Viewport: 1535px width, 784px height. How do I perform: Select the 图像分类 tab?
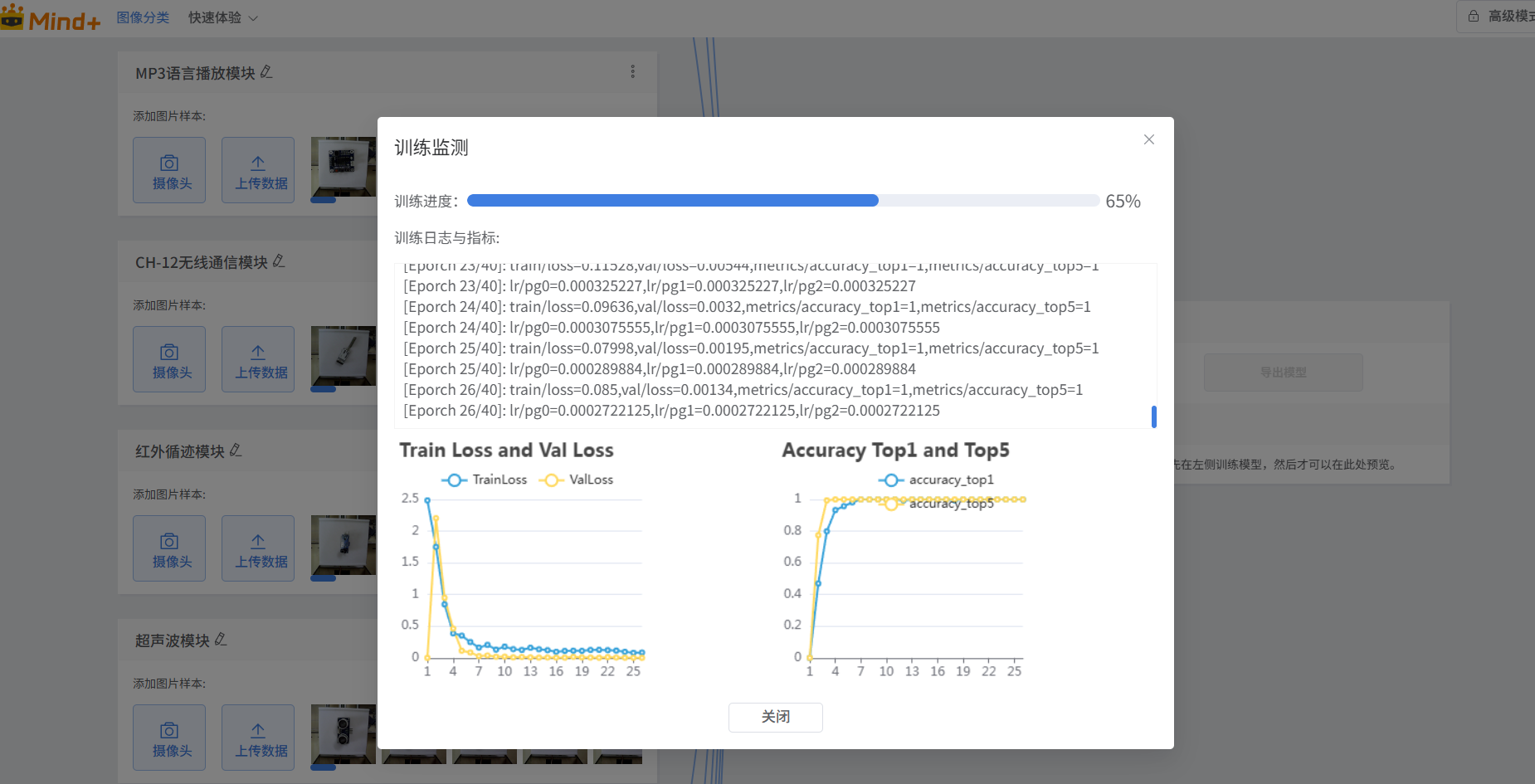[x=143, y=17]
